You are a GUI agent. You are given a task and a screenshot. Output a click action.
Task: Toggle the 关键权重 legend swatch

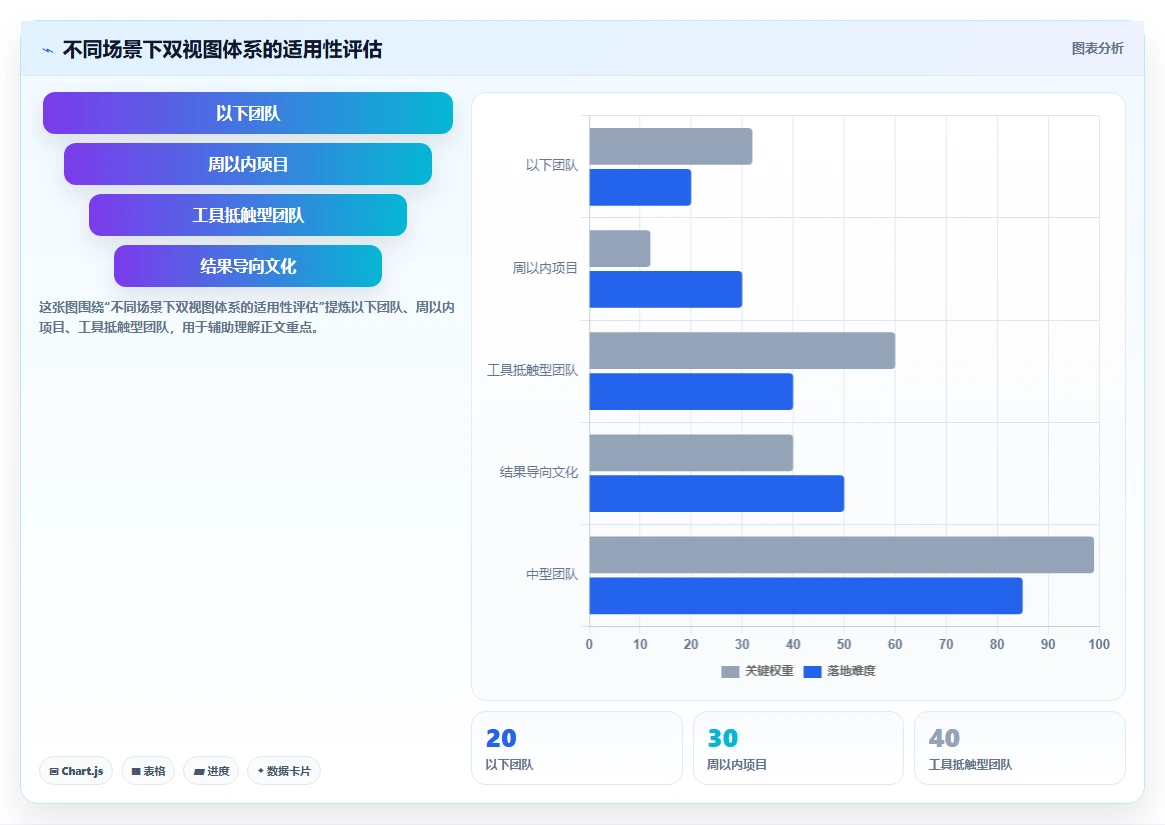click(730, 671)
